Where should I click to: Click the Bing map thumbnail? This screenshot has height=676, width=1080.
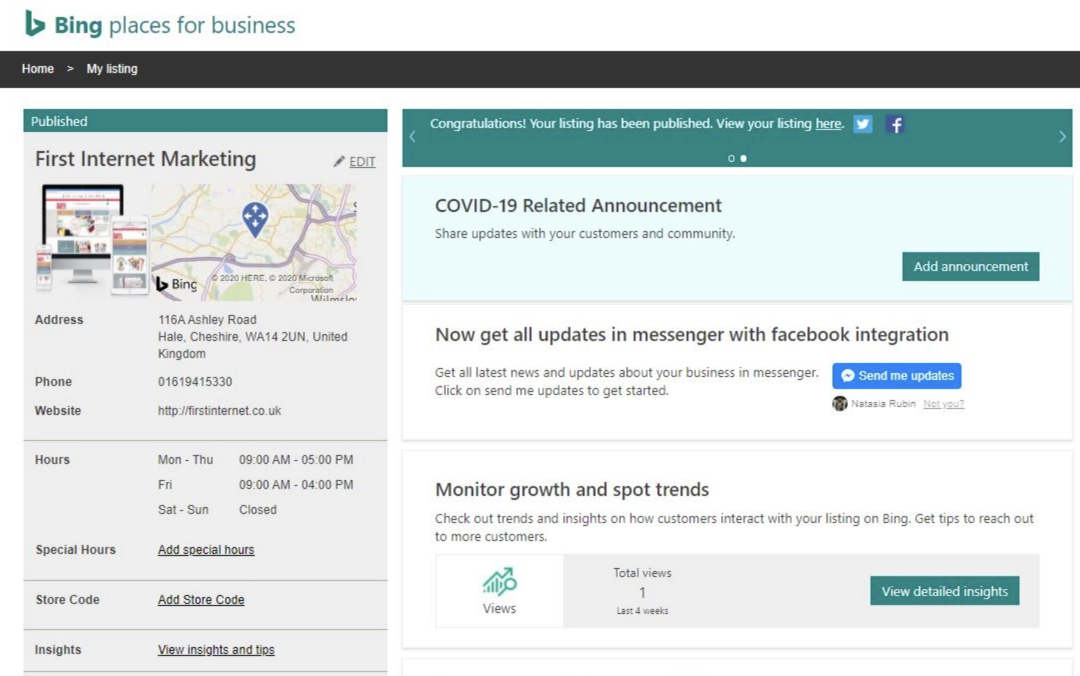(254, 242)
